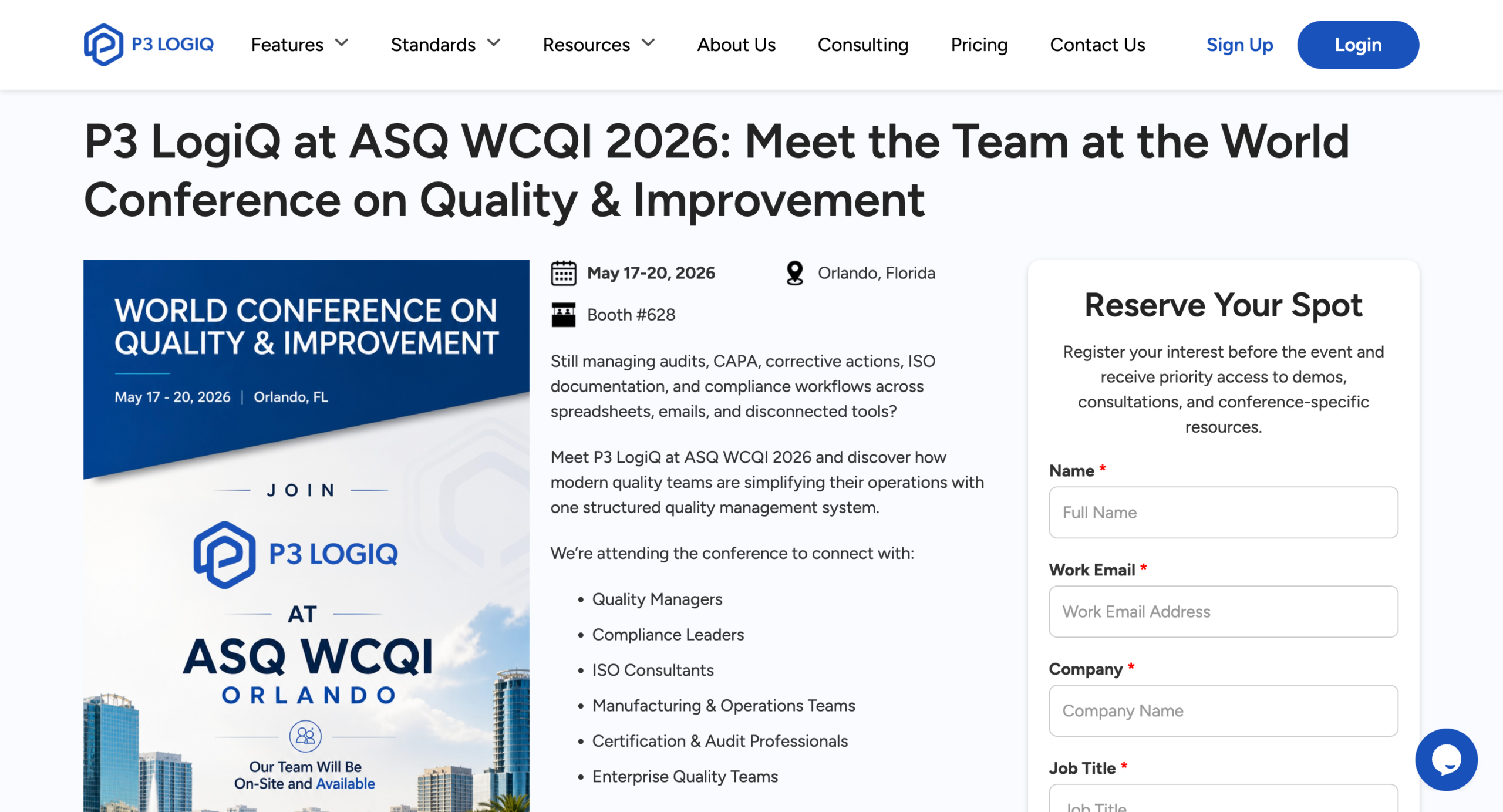
Task: Click the Login button
Action: (x=1358, y=45)
